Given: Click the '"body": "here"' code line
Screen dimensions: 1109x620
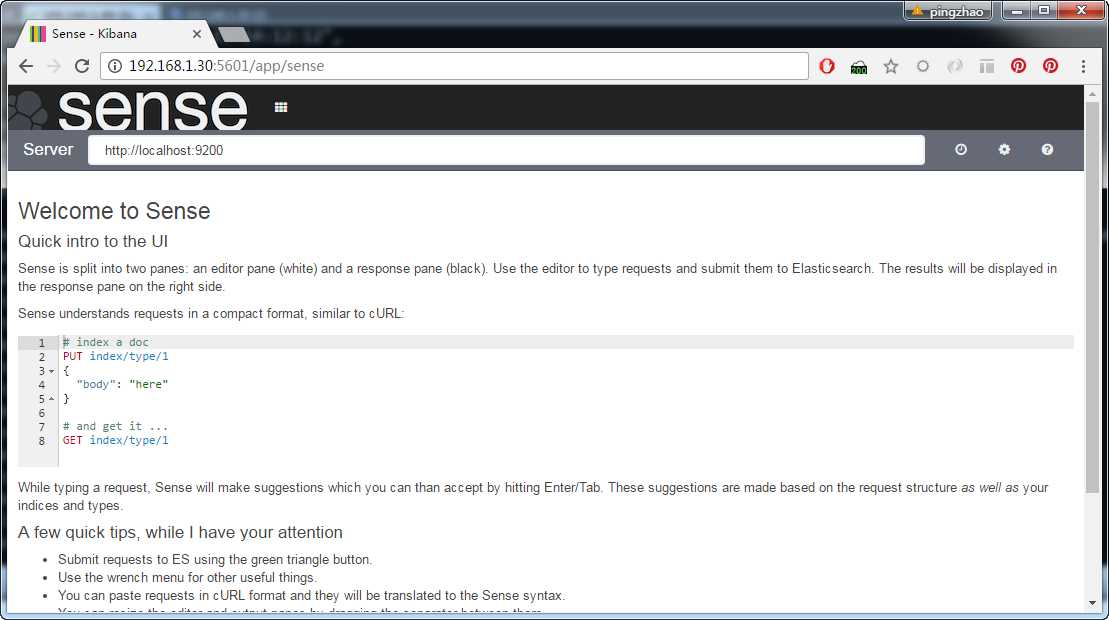Looking at the screenshot, I should 122,385.
